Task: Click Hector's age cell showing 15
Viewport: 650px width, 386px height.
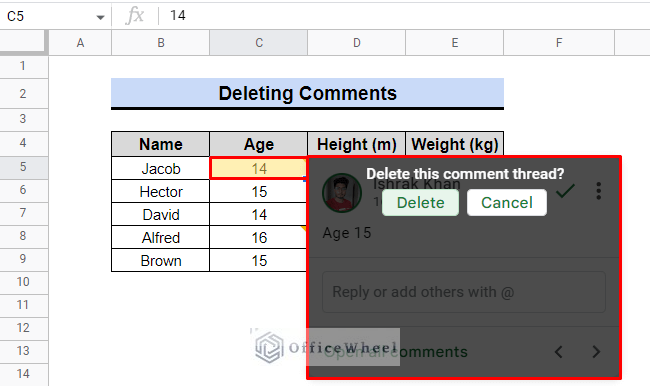Action: 259,192
